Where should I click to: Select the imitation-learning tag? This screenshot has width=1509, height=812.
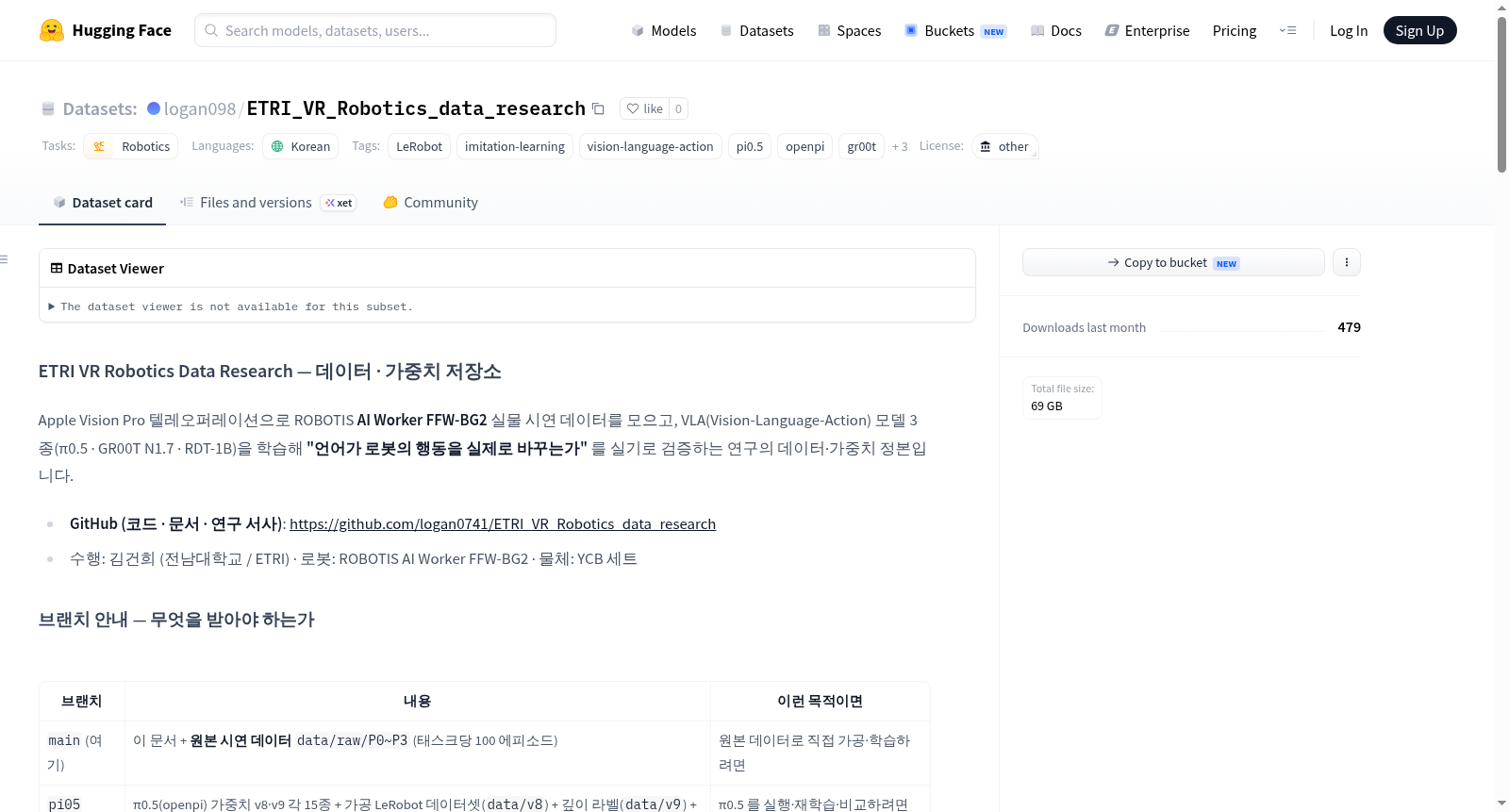click(515, 146)
